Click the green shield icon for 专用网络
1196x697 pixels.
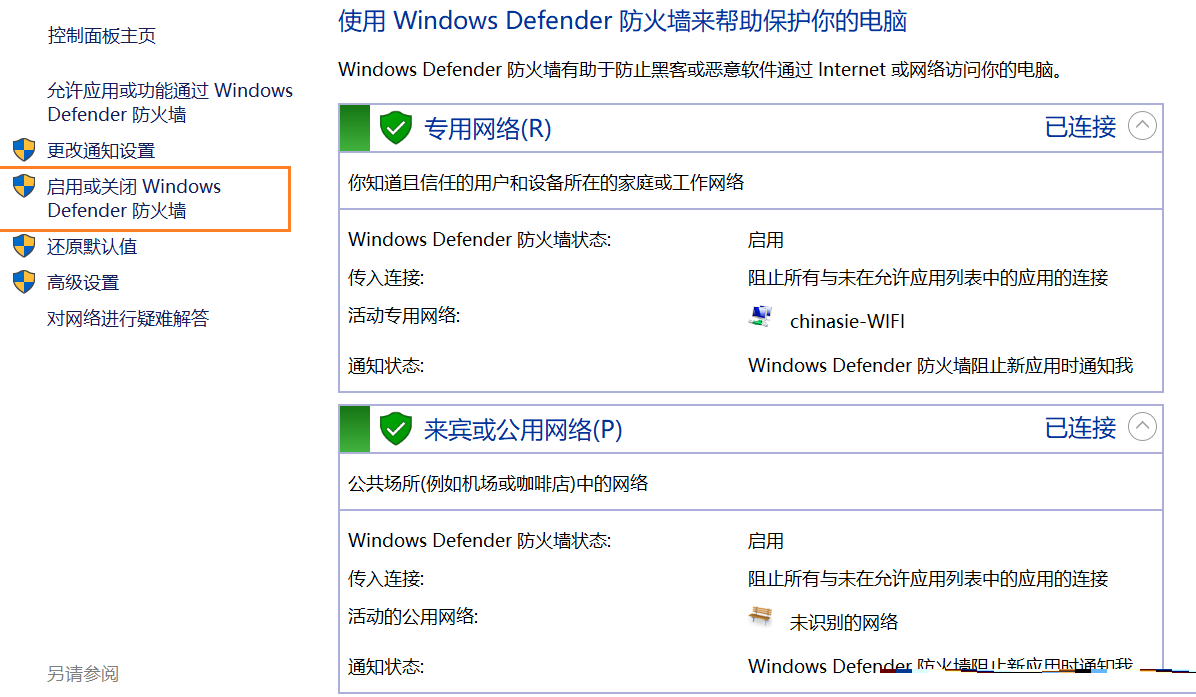click(396, 128)
